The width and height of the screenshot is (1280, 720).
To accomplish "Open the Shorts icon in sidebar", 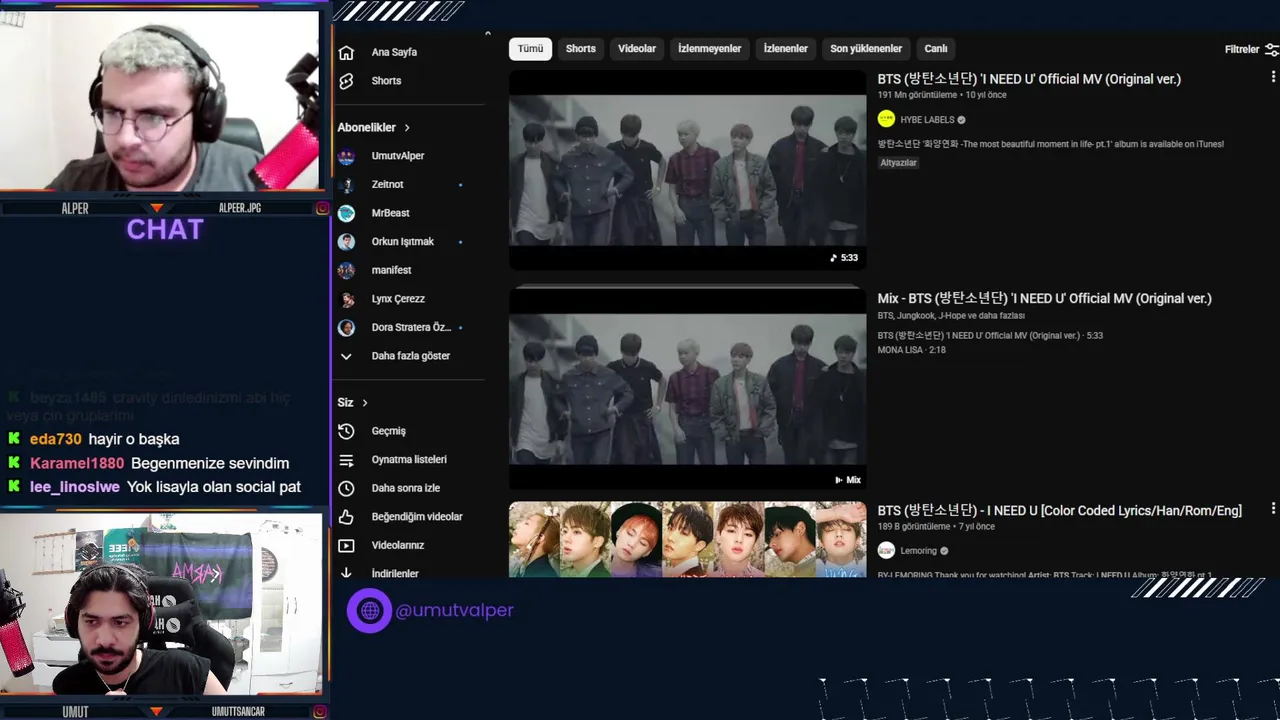I will point(346,81).
